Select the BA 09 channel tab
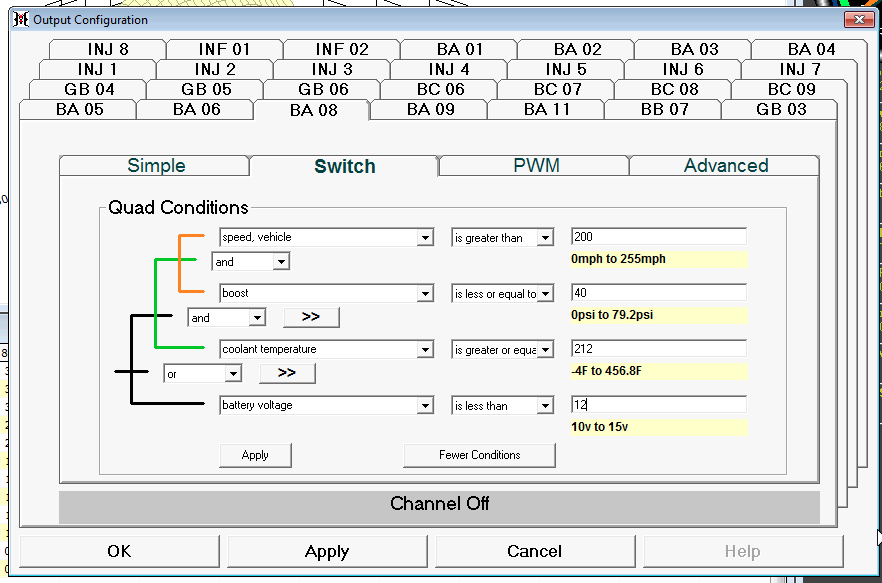The image size is (882, 583). point(430,110)
